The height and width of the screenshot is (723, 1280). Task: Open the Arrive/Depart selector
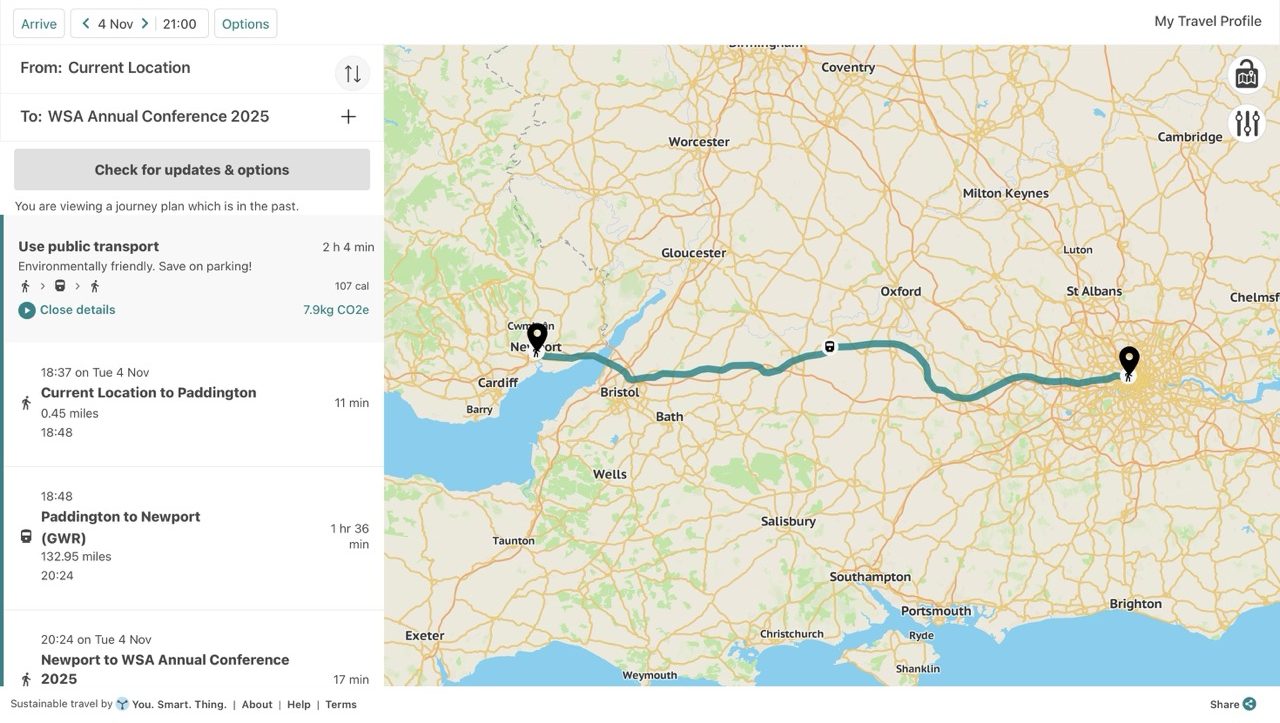click(x=39, y=24)
